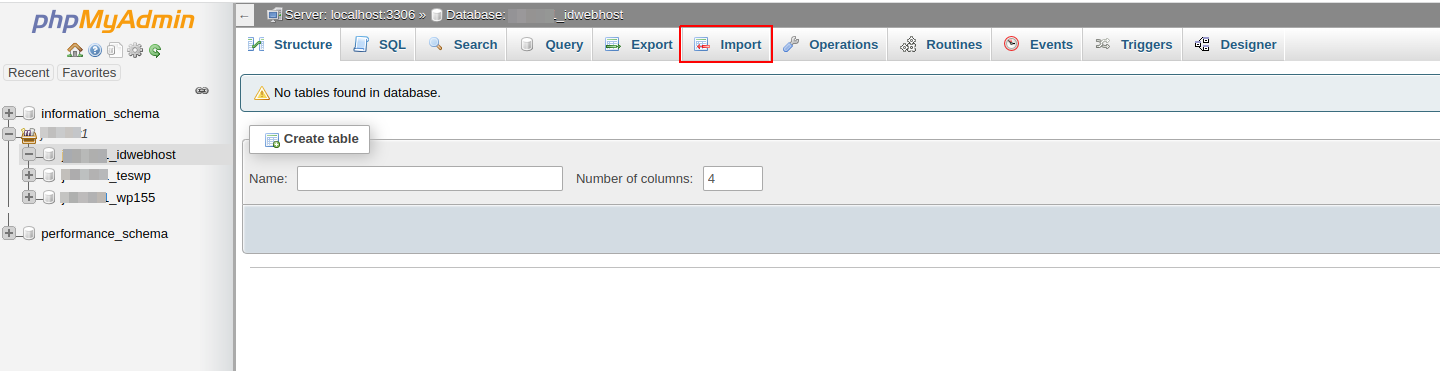Click the database icon beside information_schema
The width and height of the screenshot is (1440, 371).
click(x=29, y=113)
